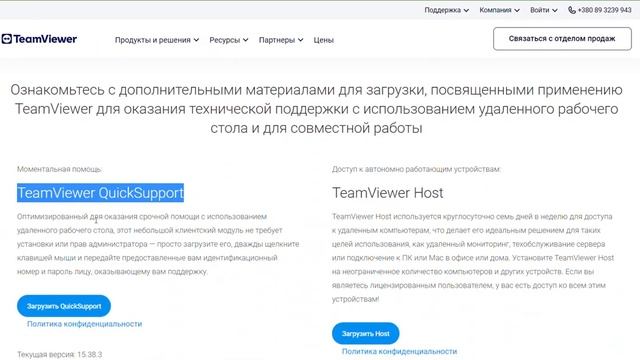Screen dimensions: 640x360
Task: Click phone number +380 89 3239 943
Action: coord(604,10)
